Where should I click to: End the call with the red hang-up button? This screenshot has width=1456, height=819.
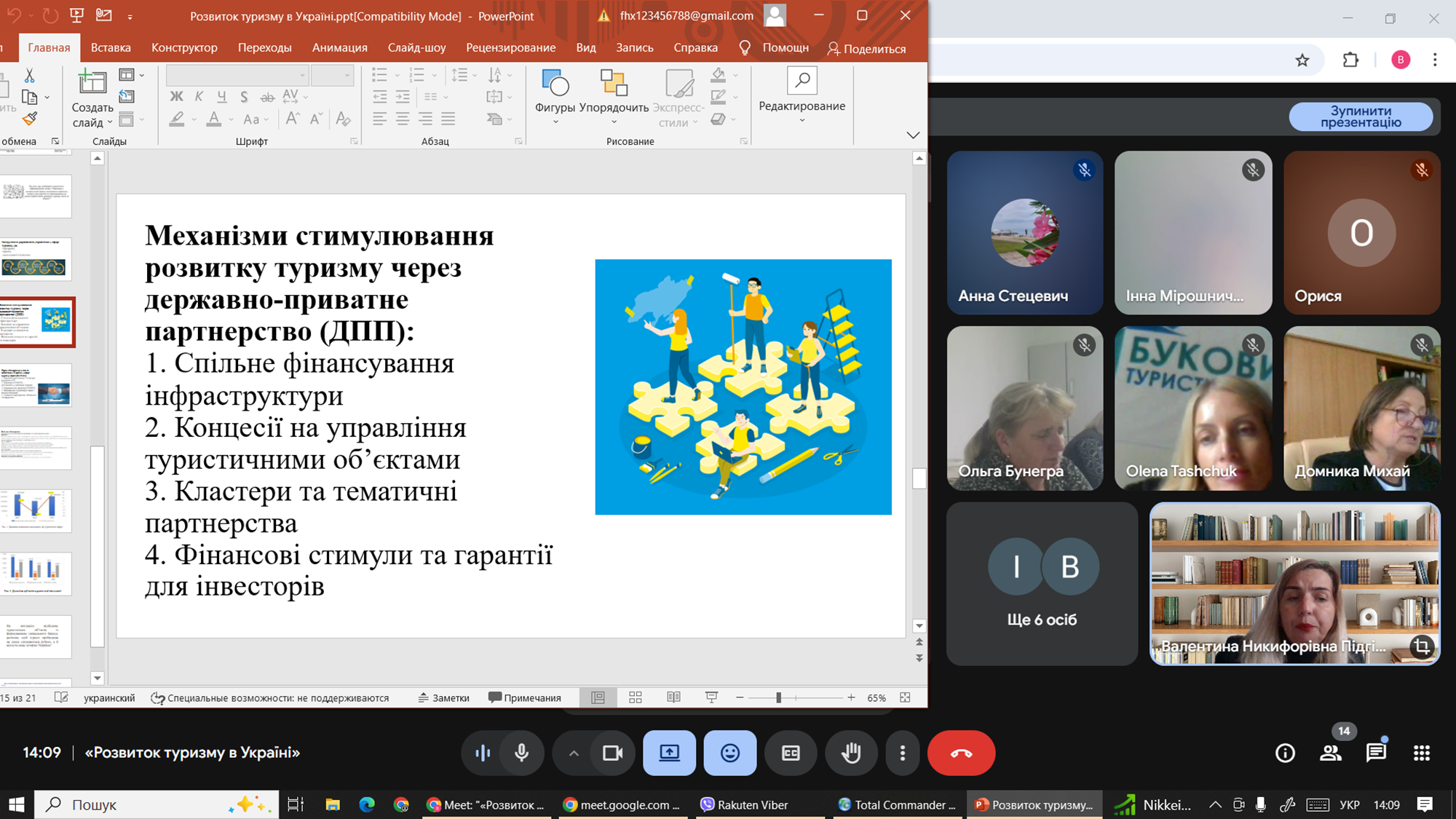962,753
